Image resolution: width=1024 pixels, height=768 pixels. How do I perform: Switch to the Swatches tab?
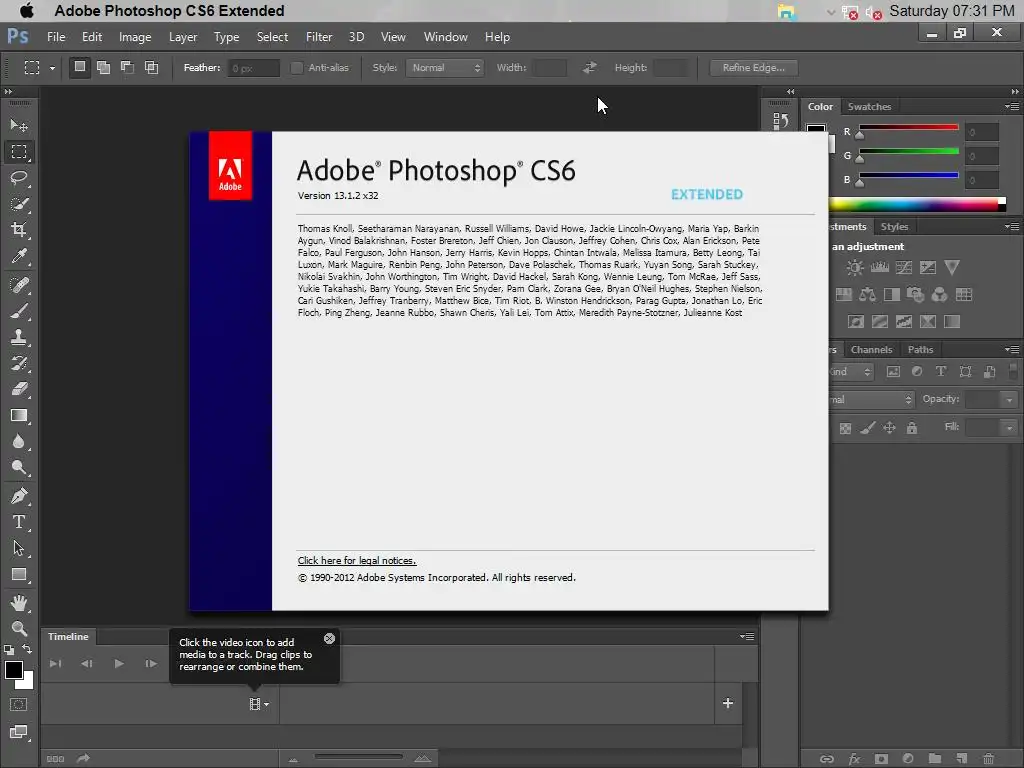tap(869, 106)
